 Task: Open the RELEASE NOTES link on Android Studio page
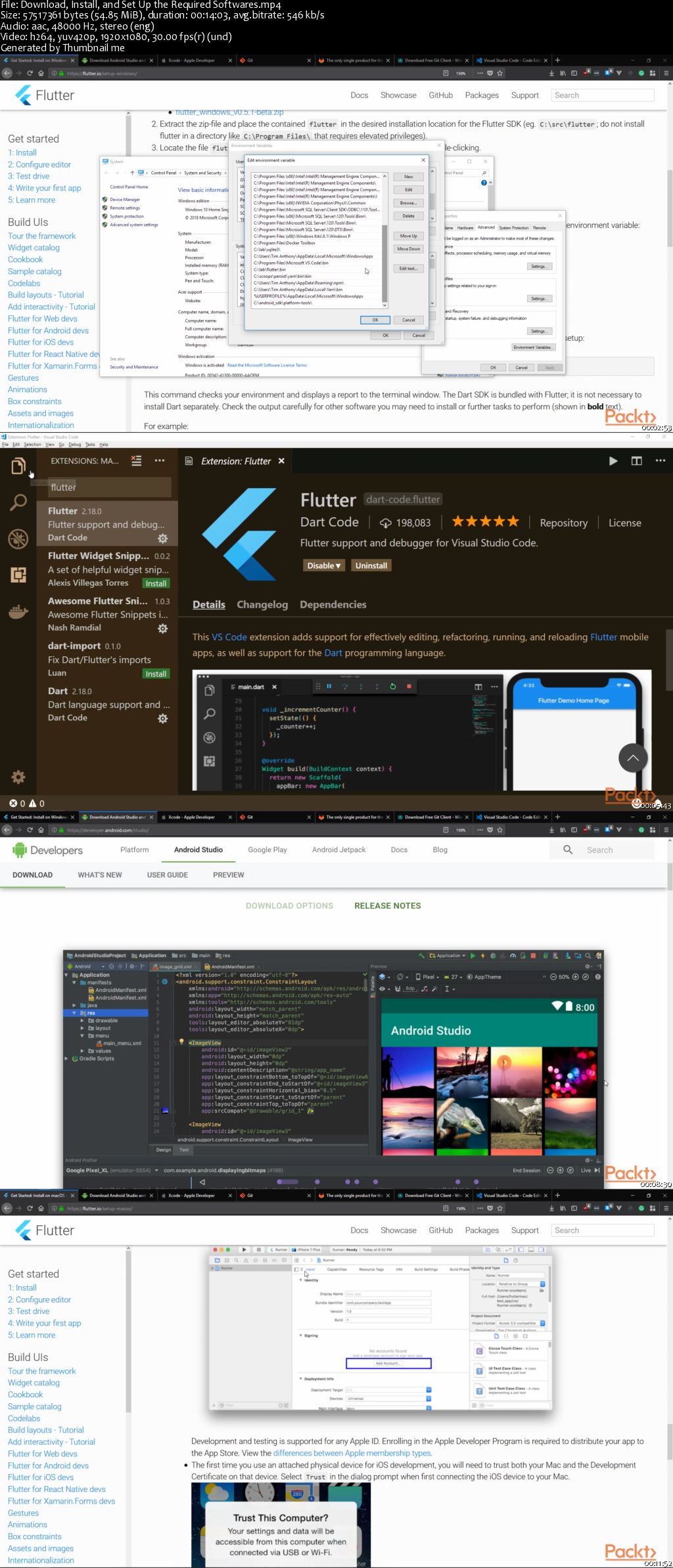pyautogui.click(x=388, y=905)
